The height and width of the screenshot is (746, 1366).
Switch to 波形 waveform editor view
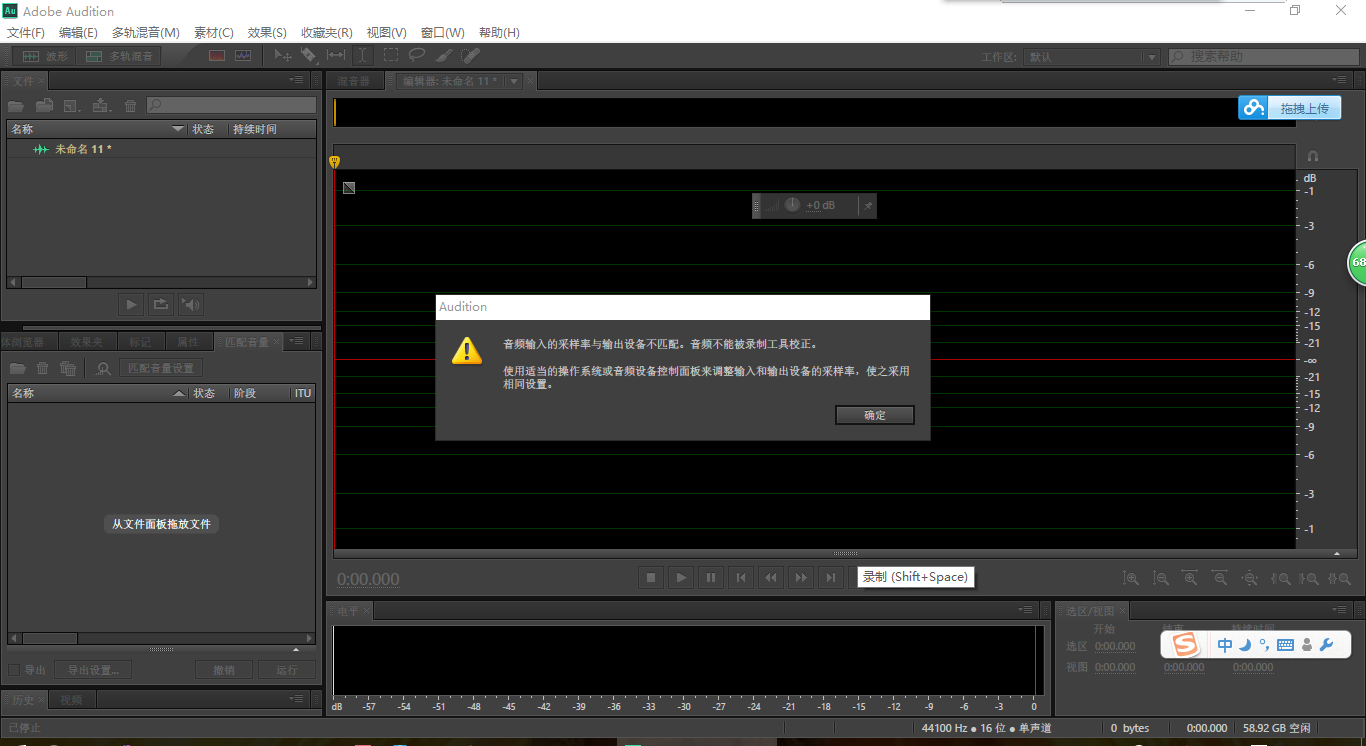pos(45,57)
